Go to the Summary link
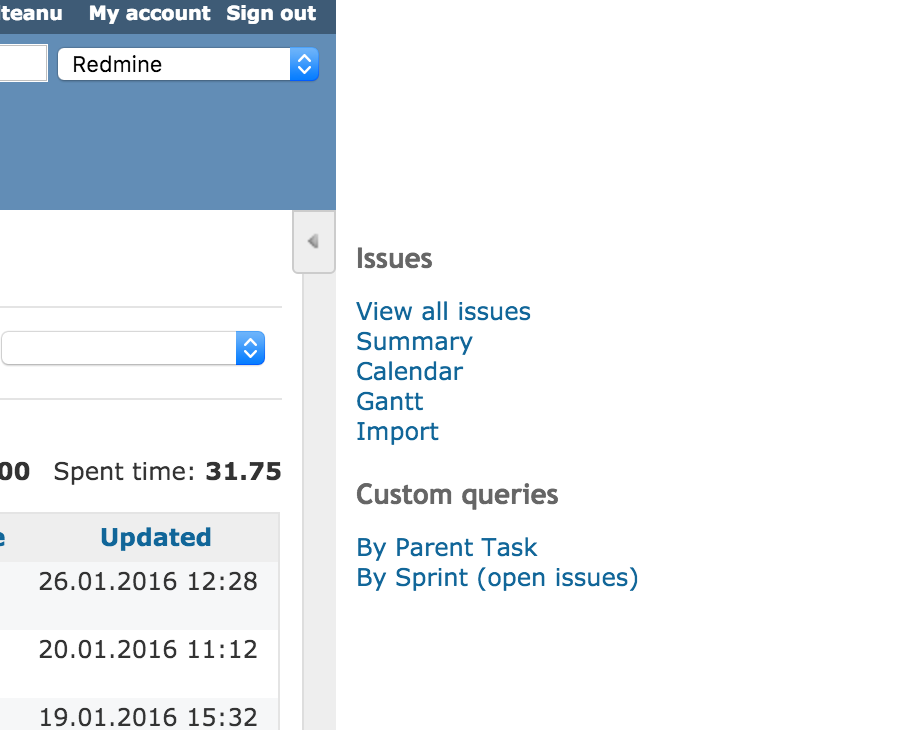The height and width of the screenshot is (730, 900). [414, 342]
